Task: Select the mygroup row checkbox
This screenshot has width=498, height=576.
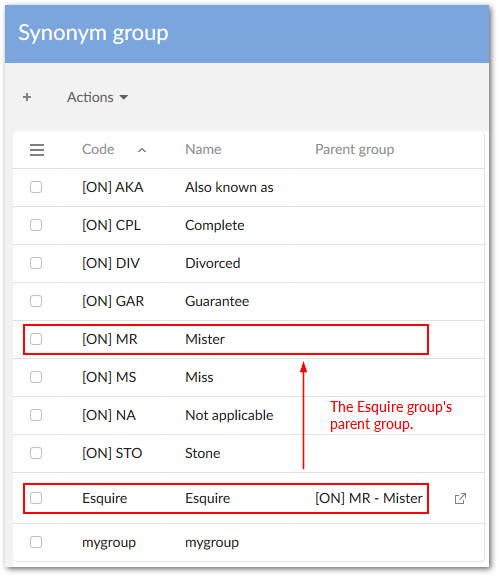Action: 36,542
